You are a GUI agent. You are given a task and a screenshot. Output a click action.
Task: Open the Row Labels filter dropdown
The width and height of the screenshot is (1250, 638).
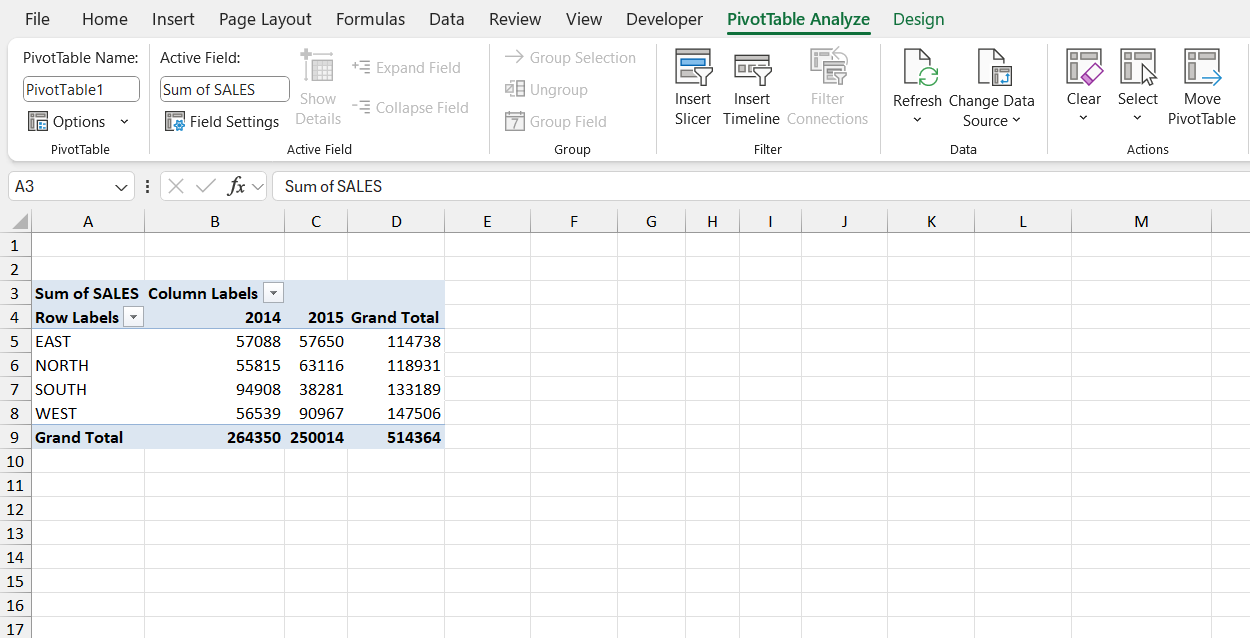coord(133,317)
